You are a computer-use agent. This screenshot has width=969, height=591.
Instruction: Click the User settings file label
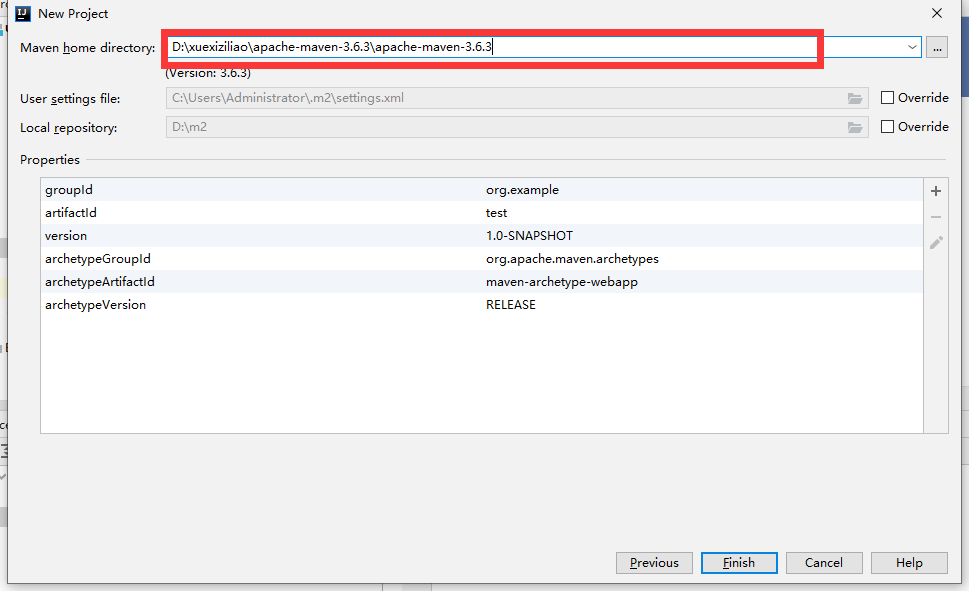(70, 99)
